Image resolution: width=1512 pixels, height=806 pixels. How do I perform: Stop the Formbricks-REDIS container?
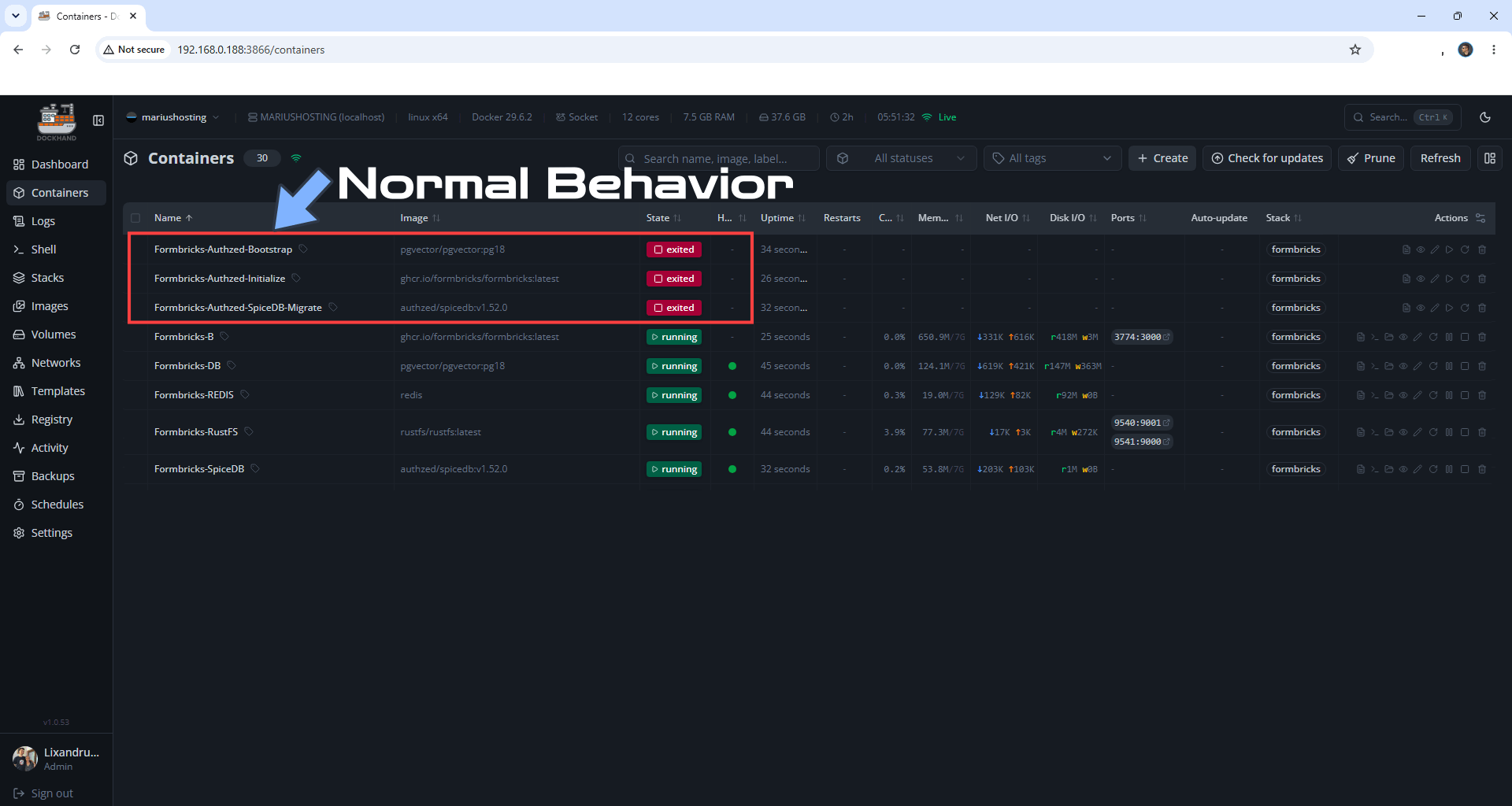[1465, 395]
